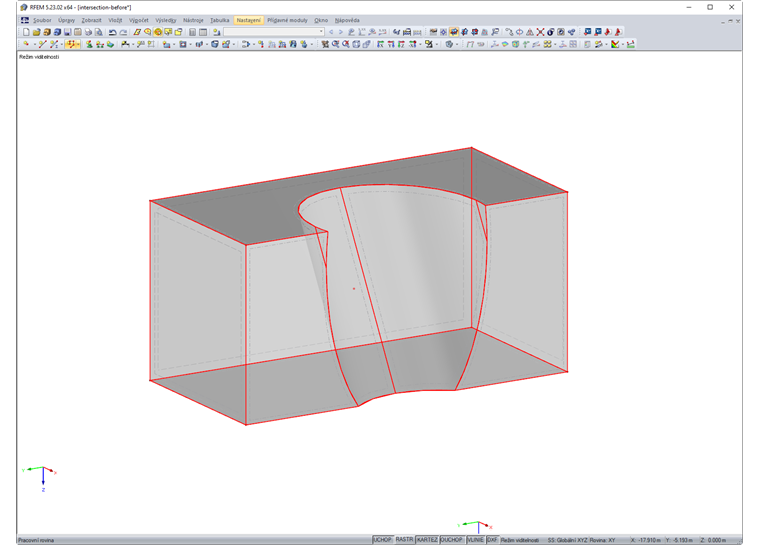Insert a new line tool
Image resolution: width=760 pixels, height=545 pixels.
tap(43, 44)
